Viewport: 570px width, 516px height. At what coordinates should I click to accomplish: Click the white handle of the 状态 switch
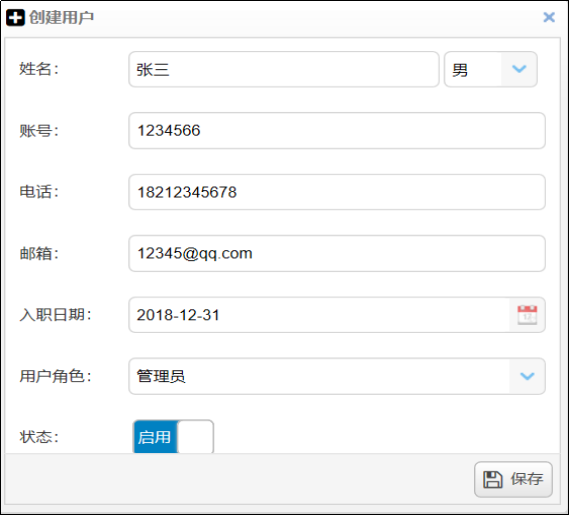point(195,437)
